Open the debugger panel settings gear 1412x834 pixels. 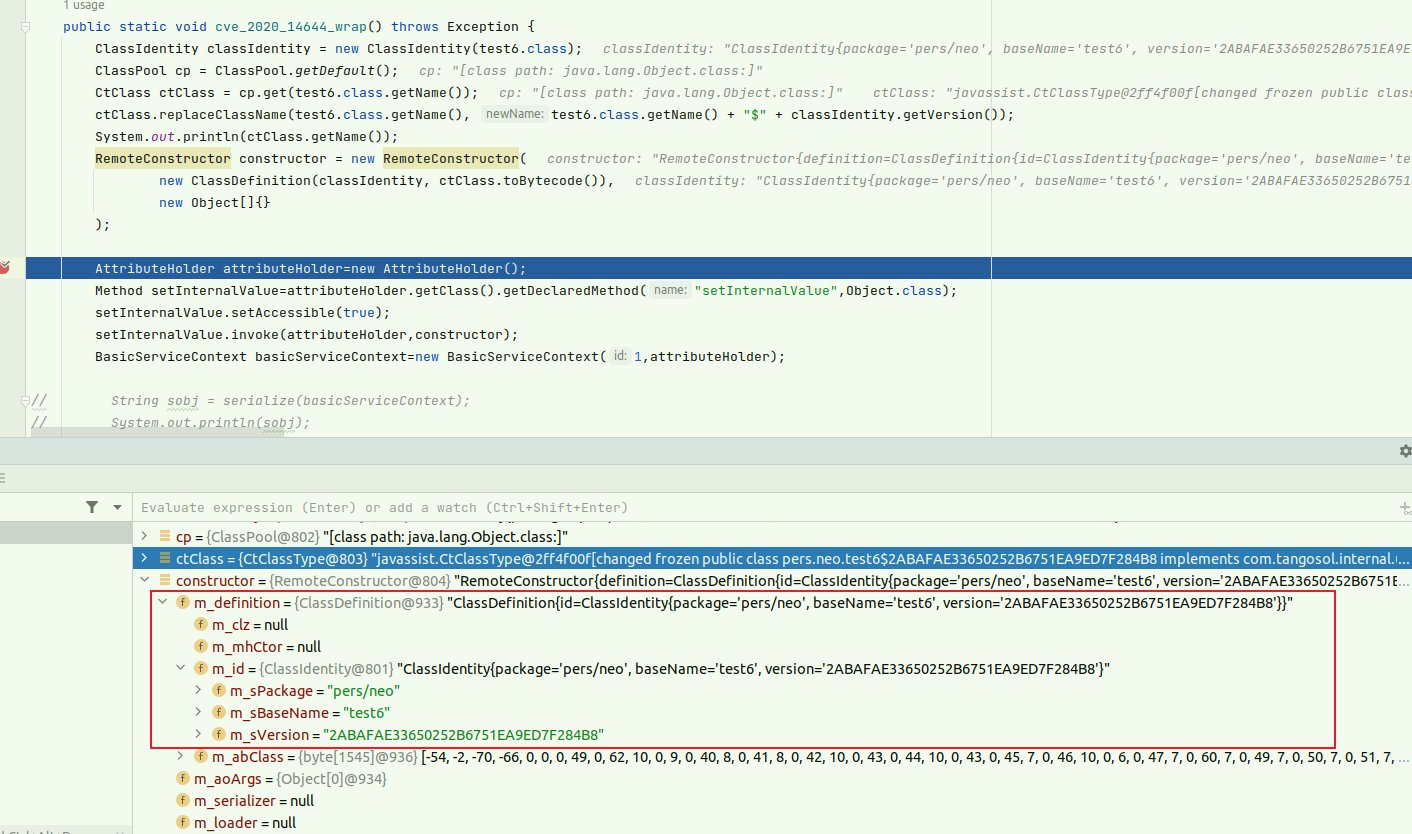point(1404,451)
